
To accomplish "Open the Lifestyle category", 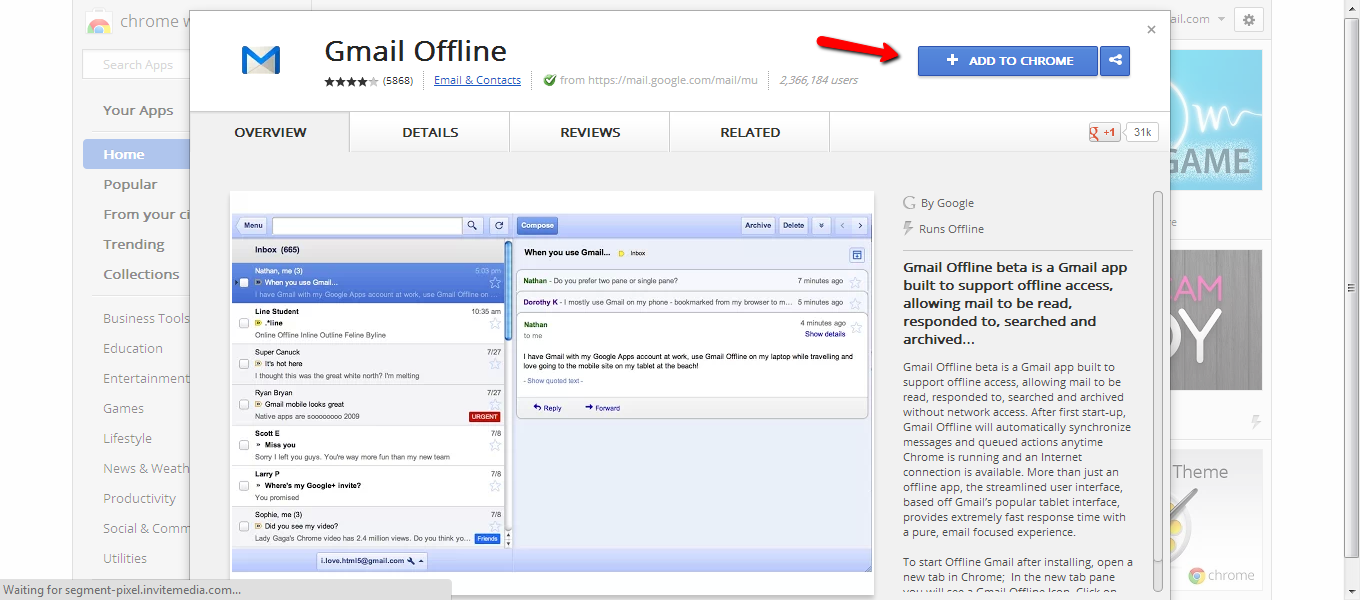I will coord(127,438).
